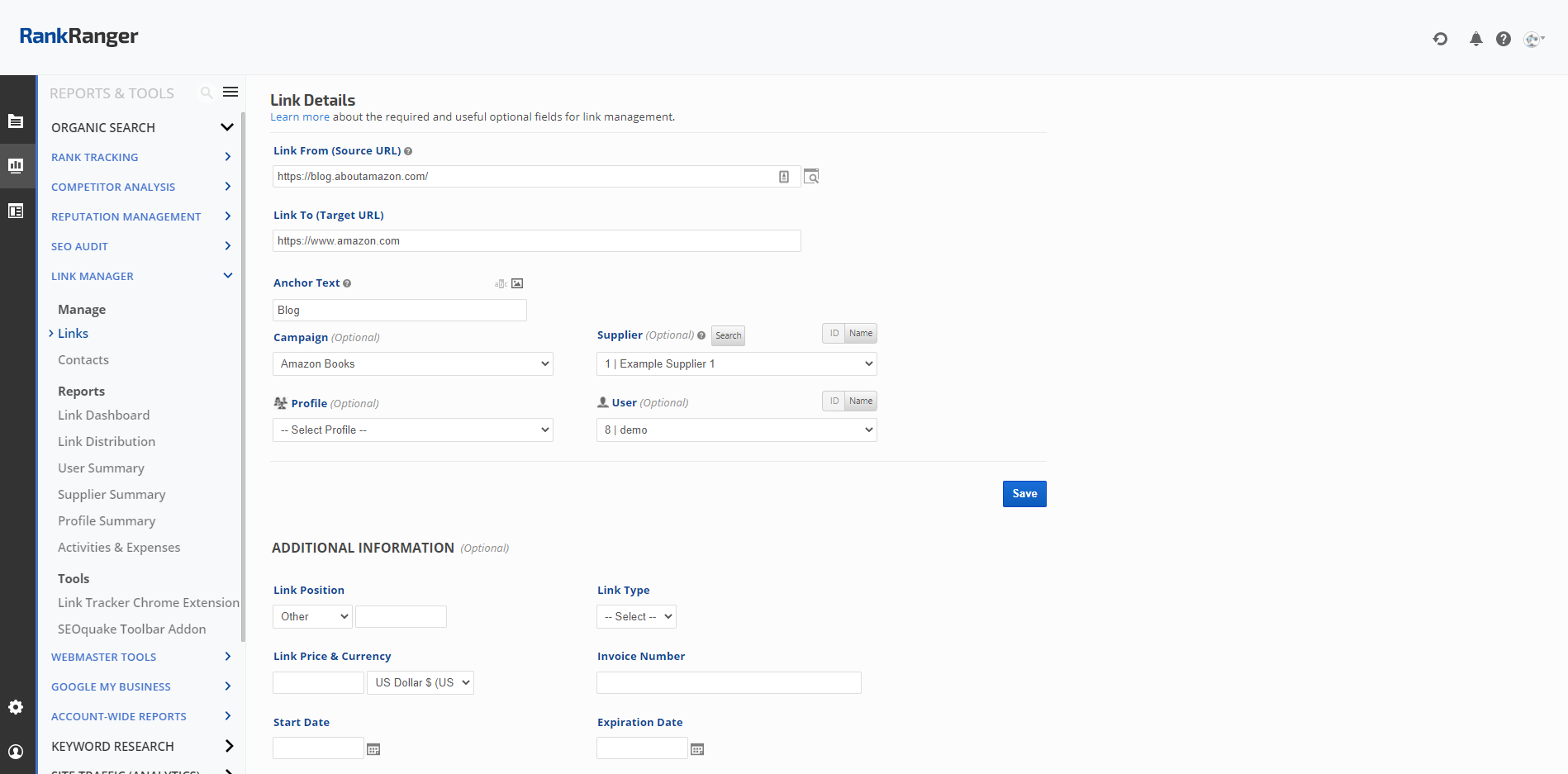Viewport: 1568px width, 774px height.
Task: Open the Select Profile dropdown
Action: [413, 430]
